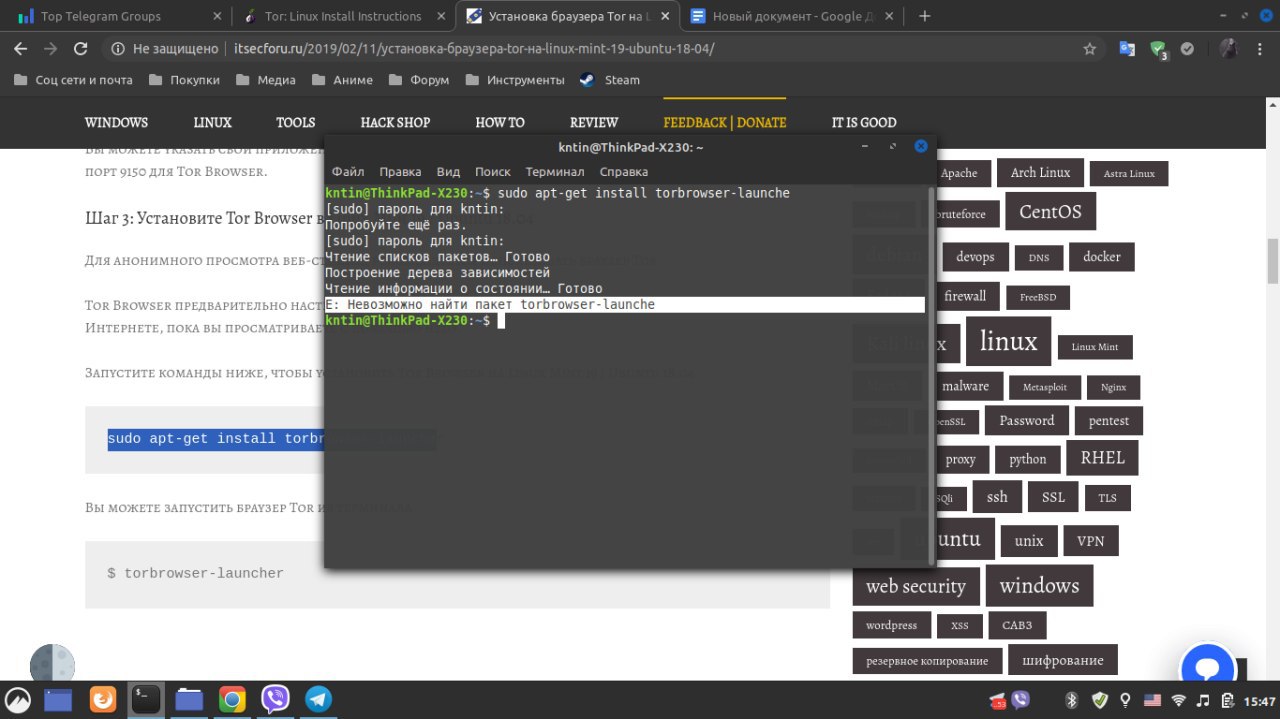1280x719 pixels.
Task: Click the web security tag
Action: pyautogui.click(x=916, y=587)
